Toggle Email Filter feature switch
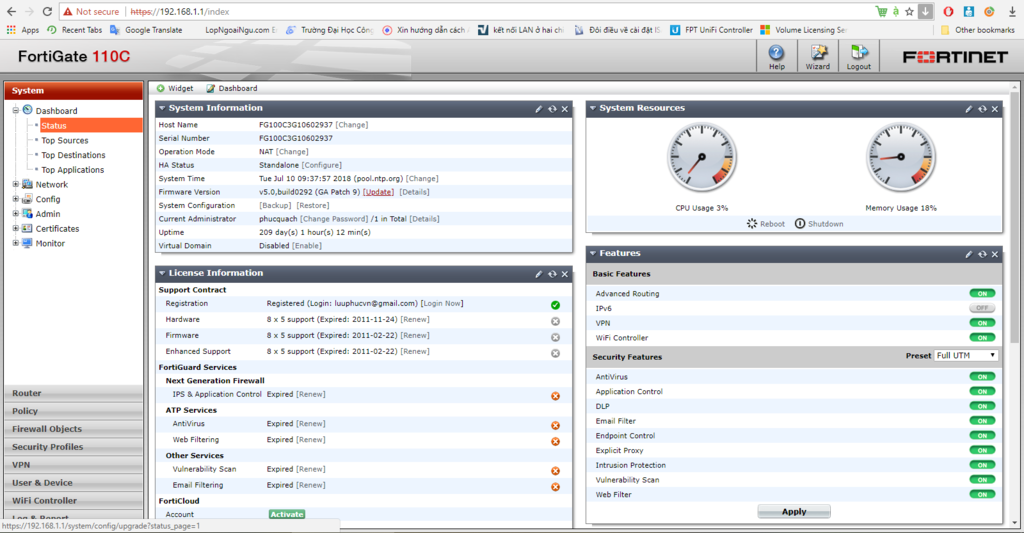 (x=982, y=421)
